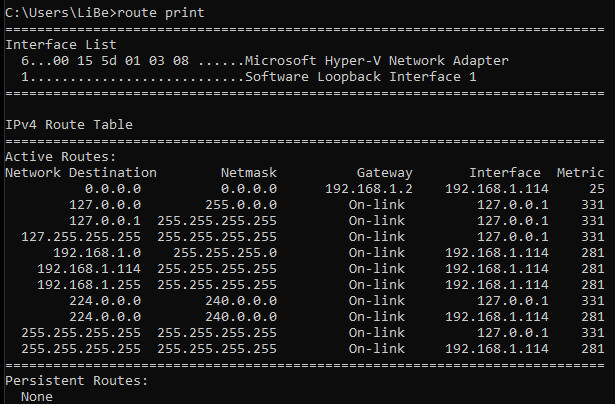The height and width of the screenshot is (404, 615).
Task: Select the "Netmask" column header
Action: coord(248,173)
